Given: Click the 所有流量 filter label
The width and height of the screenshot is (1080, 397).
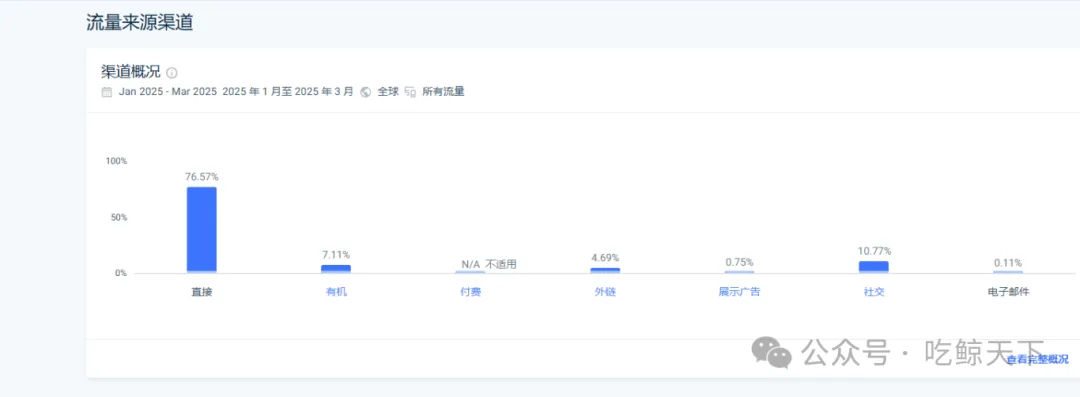Looking at the screenshot, I should [443, 92].
